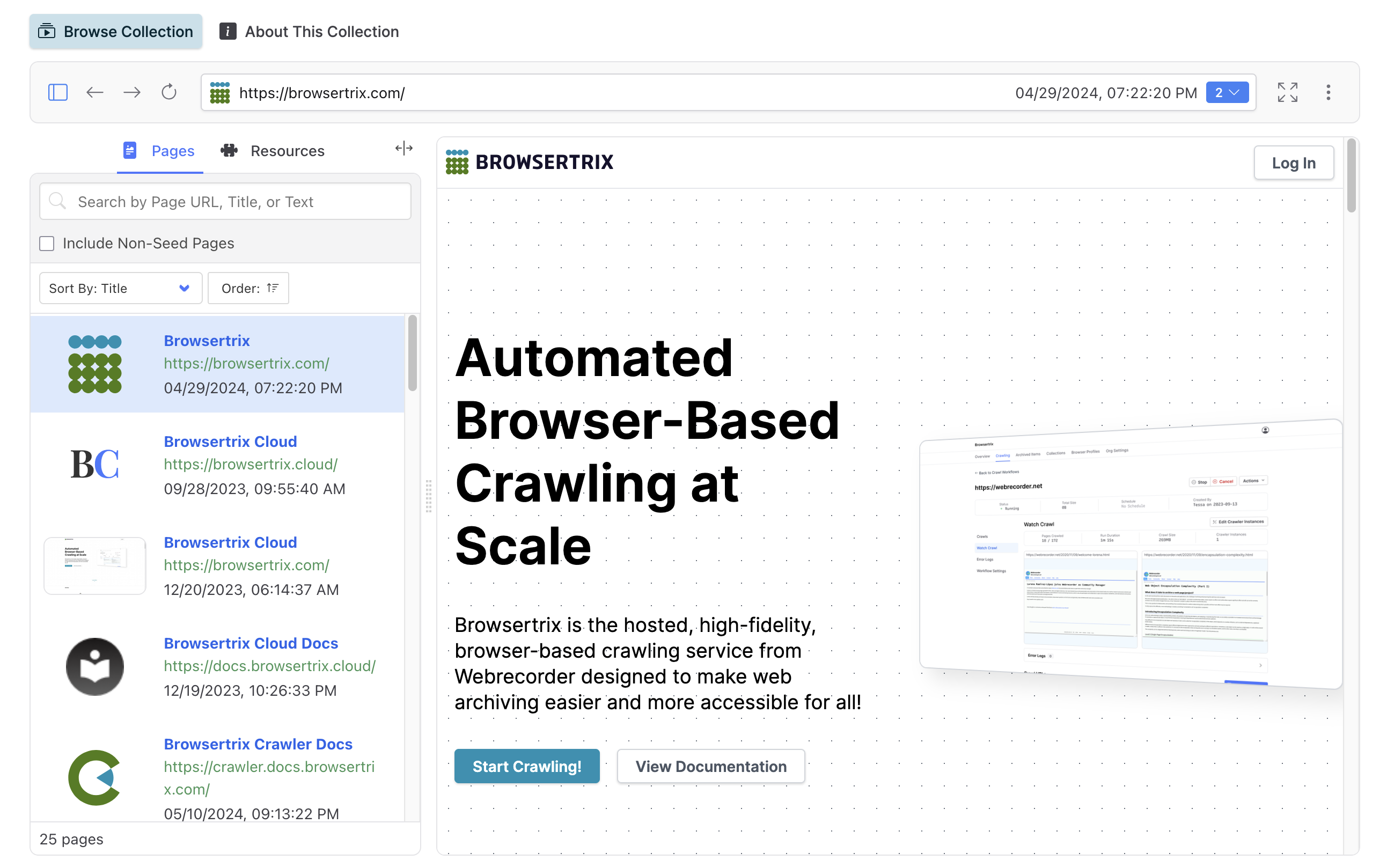Viewport: 1387px width, 868px height.
Task: Click the page list scrollbar
Action: 412,353
